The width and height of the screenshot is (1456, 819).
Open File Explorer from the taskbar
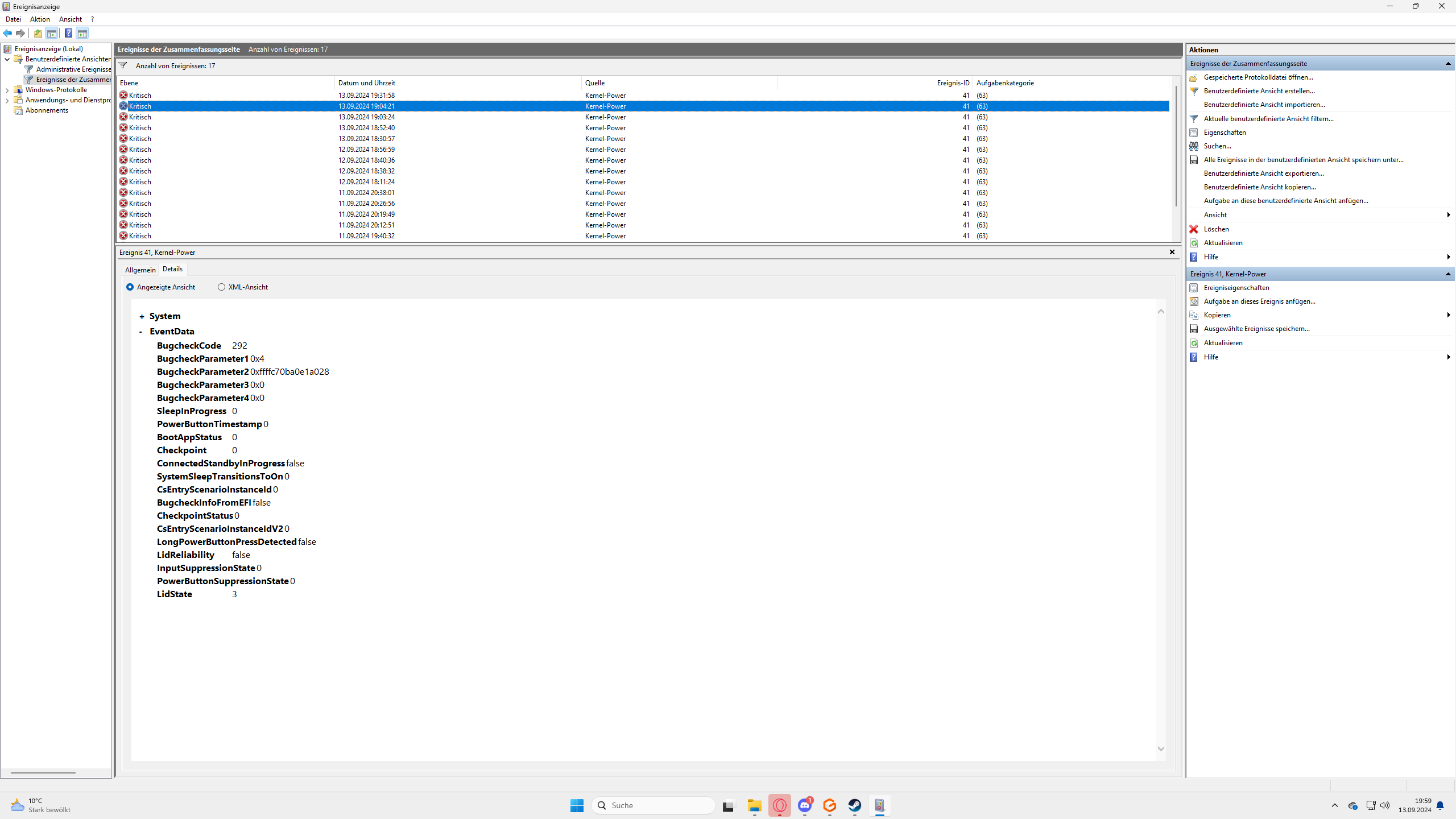click(x=755, y=805)
